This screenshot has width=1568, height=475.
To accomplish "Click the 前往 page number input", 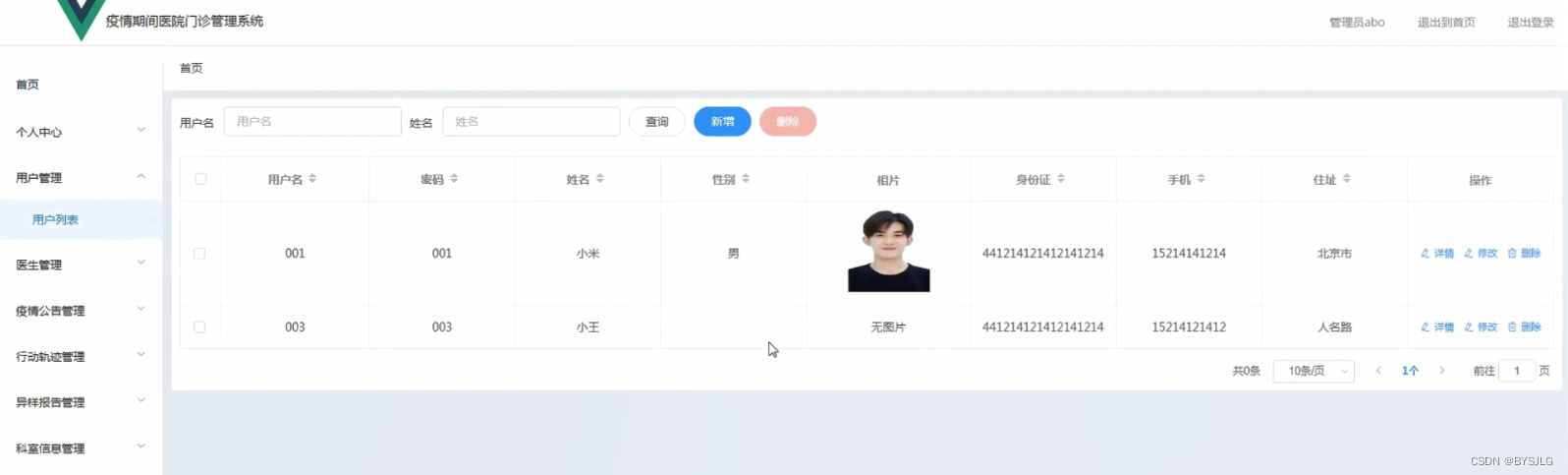I will [1517, 371].
